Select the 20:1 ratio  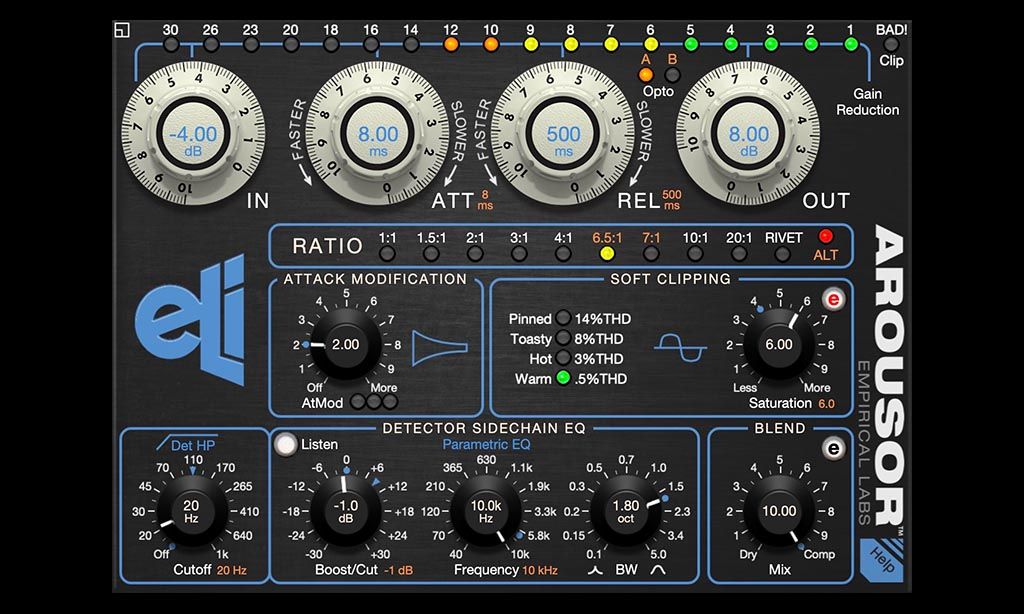pos(739,253)
